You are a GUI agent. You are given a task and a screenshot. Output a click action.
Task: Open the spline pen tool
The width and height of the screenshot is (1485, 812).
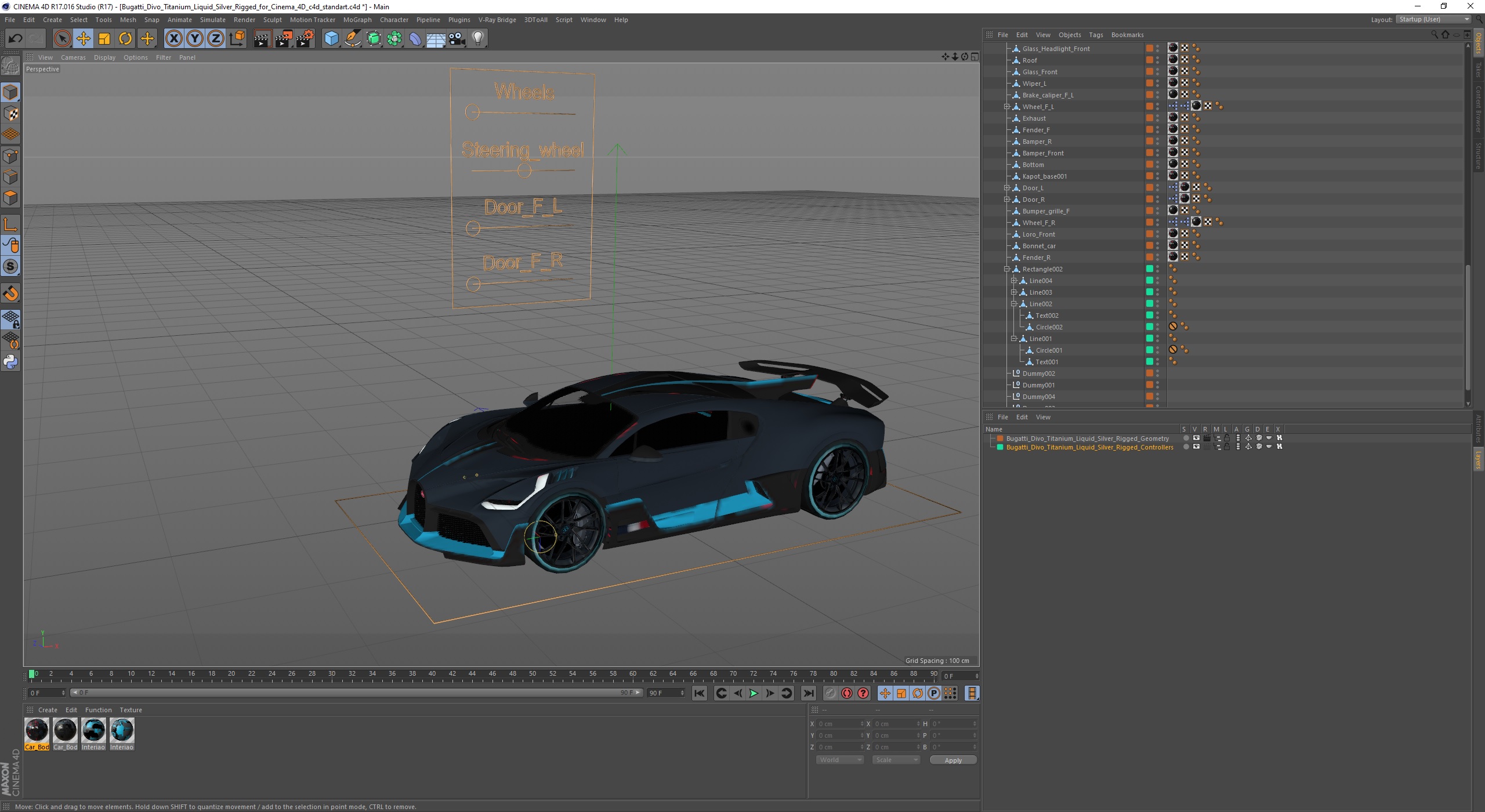353,39
